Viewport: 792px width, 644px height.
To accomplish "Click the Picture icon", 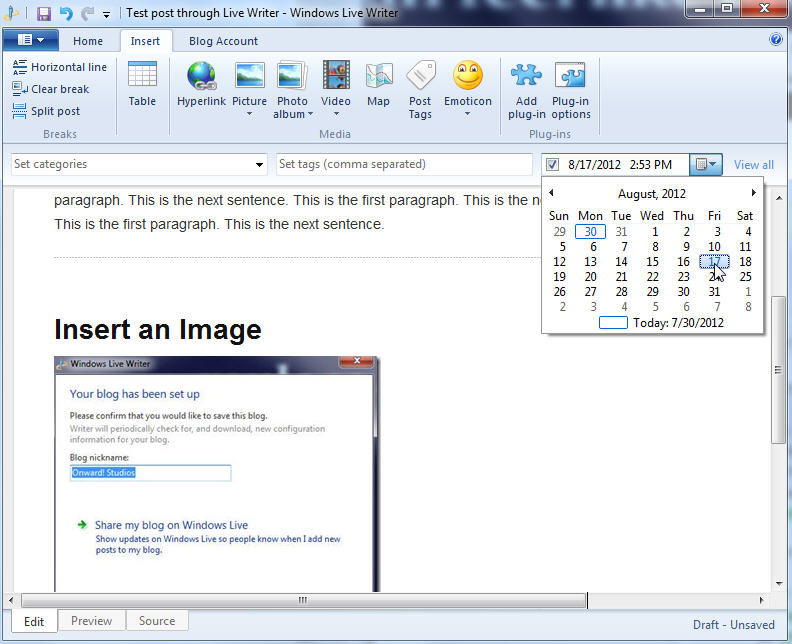I will click(x=250, y=76).
